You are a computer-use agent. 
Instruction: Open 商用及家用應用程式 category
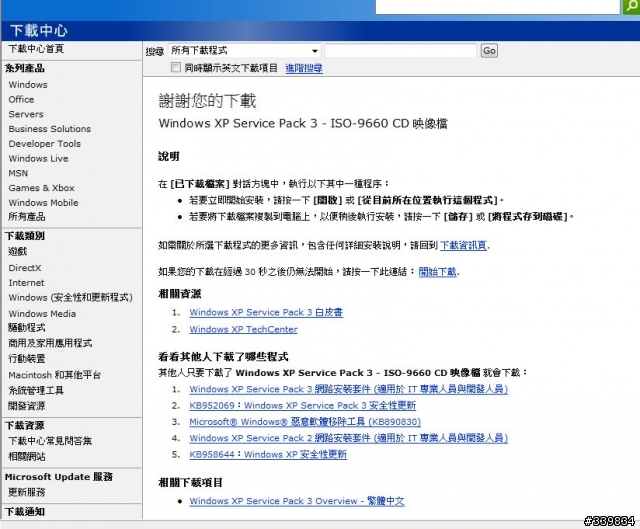coord(50,343)
